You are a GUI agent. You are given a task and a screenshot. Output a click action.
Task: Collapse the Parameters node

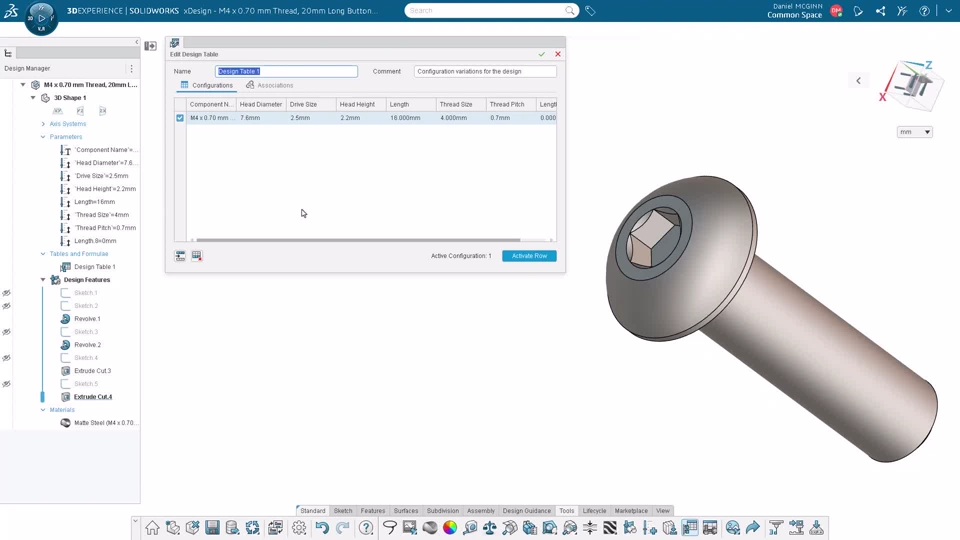pos(43,137)
